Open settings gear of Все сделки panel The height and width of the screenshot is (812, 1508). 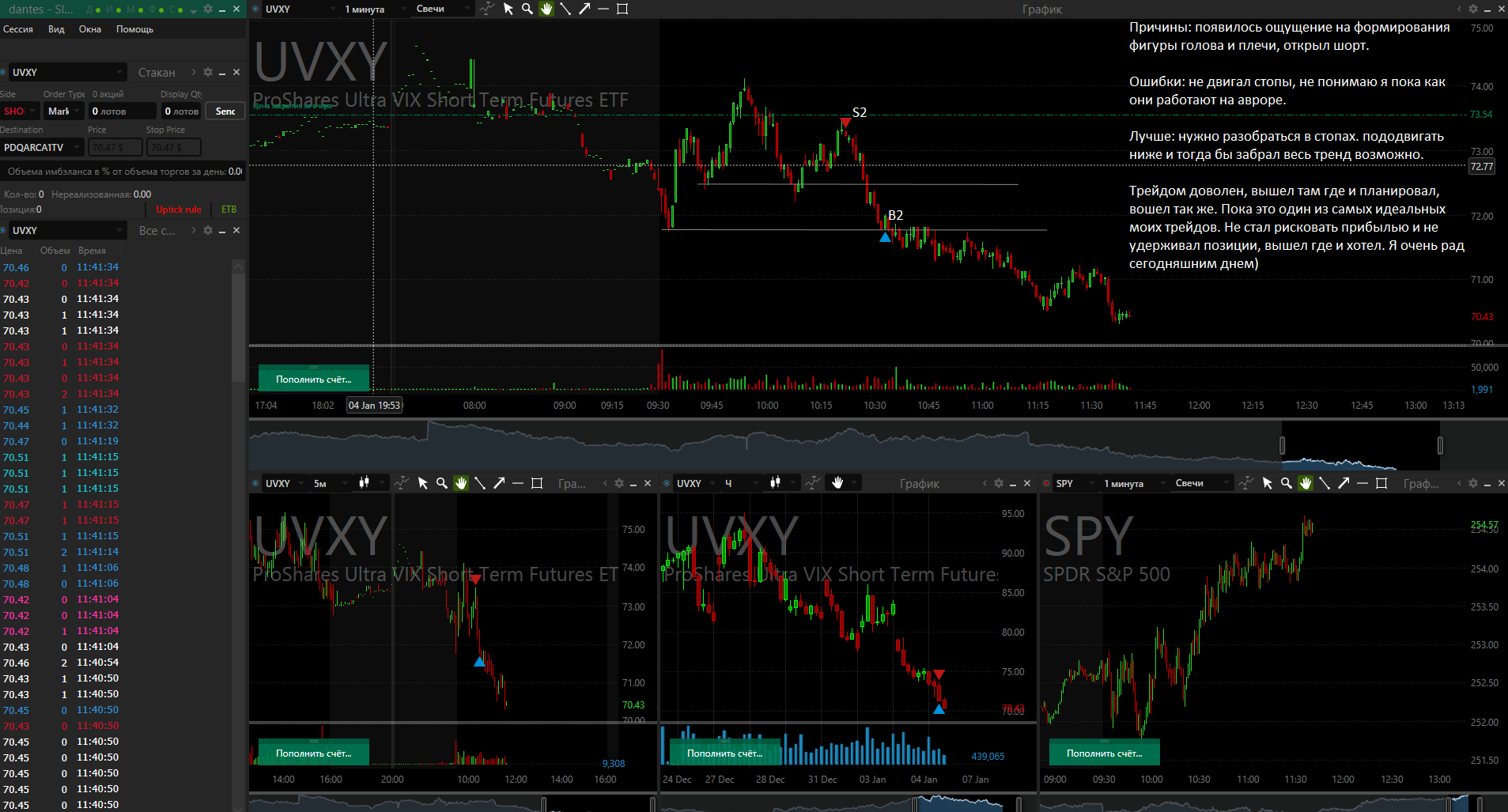click(208, 230)
